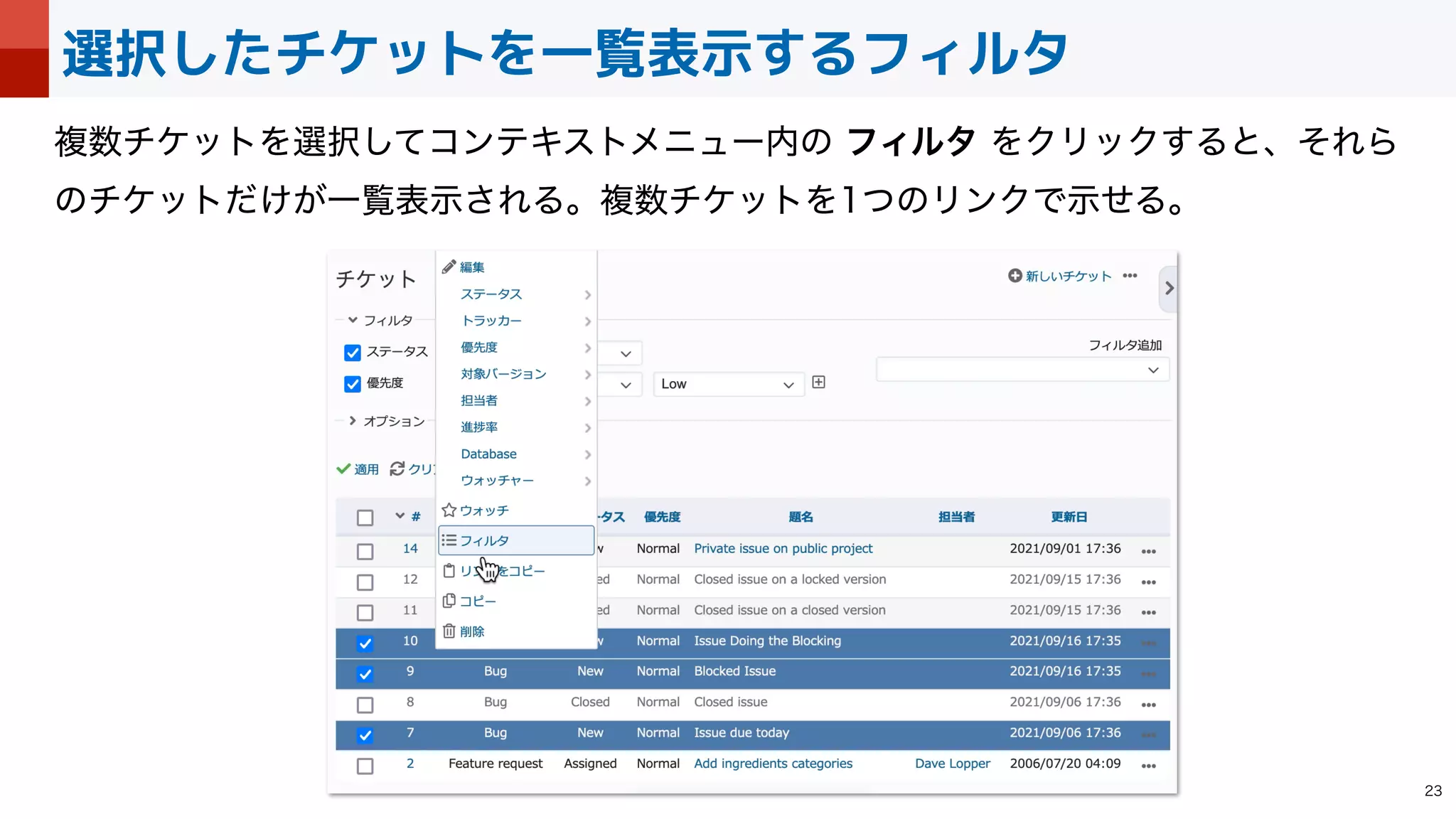This screenshot has width=1456, height=819.
Task: Toggle the select-all checkbox in table header
Action: click(365, 518)
